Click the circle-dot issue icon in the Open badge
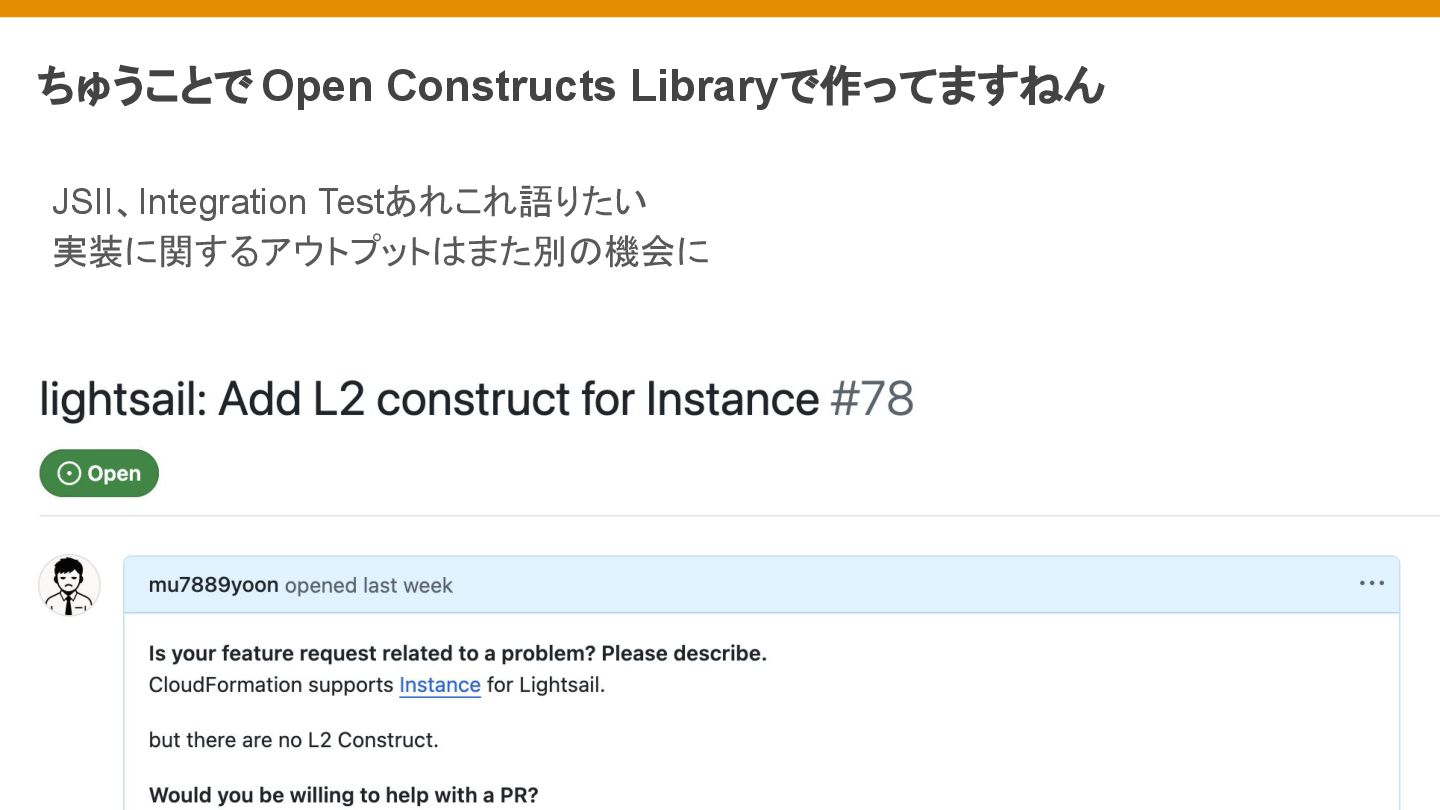 [x=69, y=473]
